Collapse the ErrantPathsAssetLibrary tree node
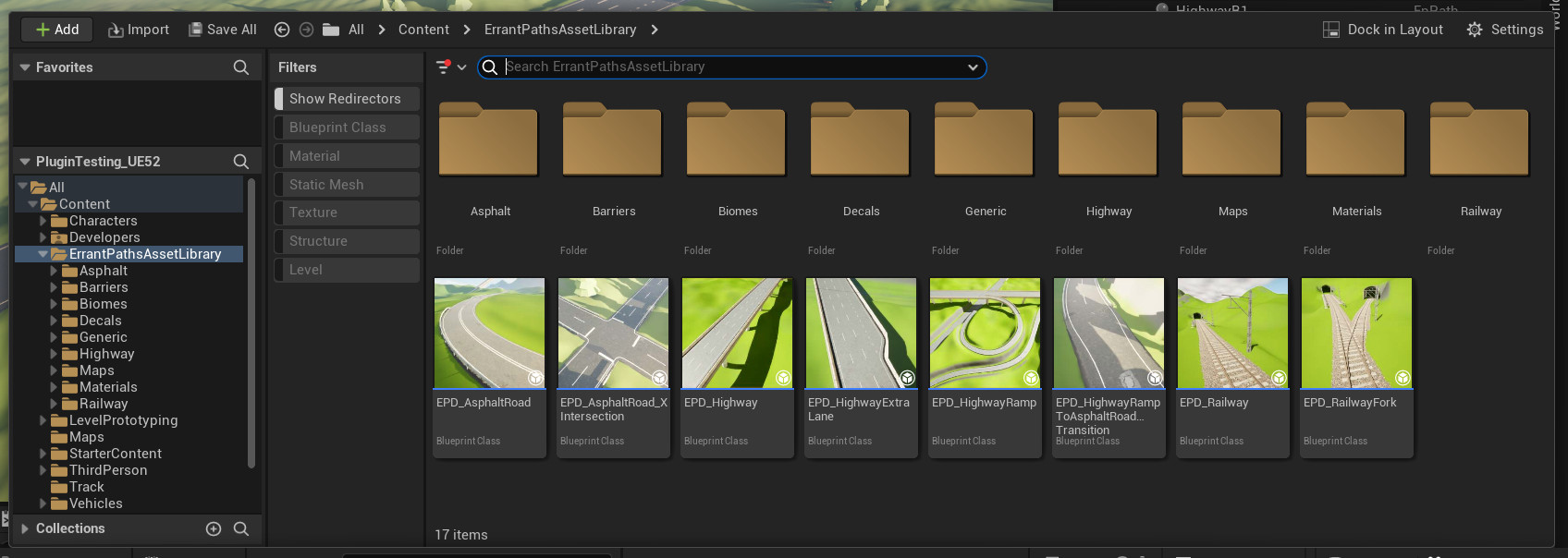Image resolution: width=1568 pixels, height=558 pixels. click(x=43, y=254)
